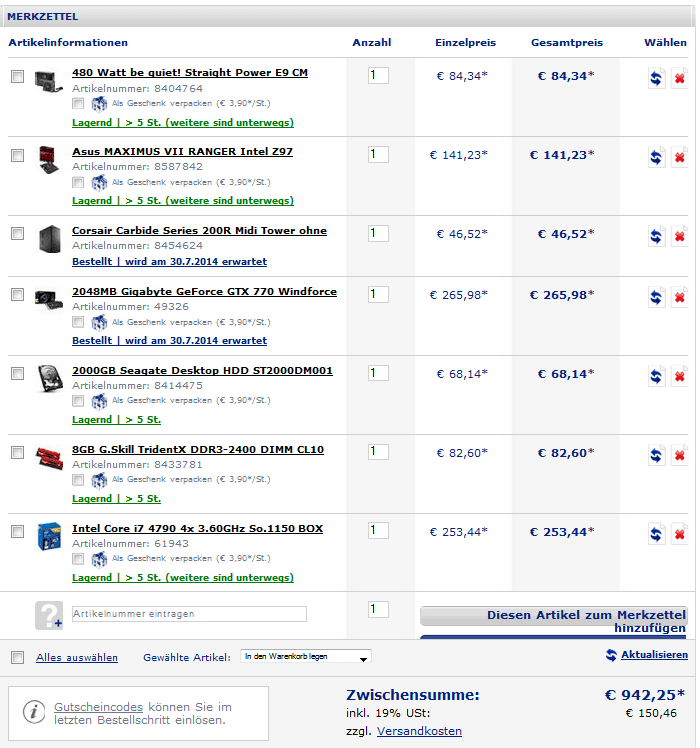Delete 480 Watt be quiet! Straight Power item
Image resolution: width=700 pixels, height=748 pixels.
pos(679,78)
